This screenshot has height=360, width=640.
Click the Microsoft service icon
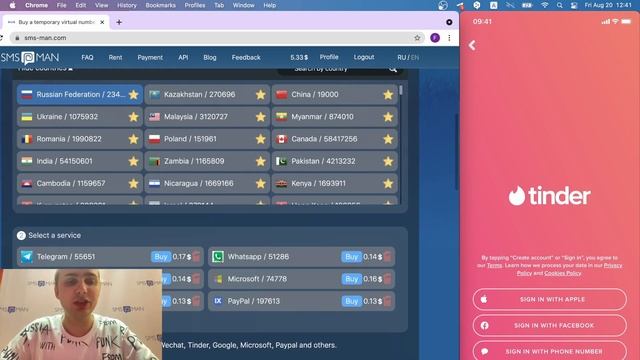coord(218,279)
